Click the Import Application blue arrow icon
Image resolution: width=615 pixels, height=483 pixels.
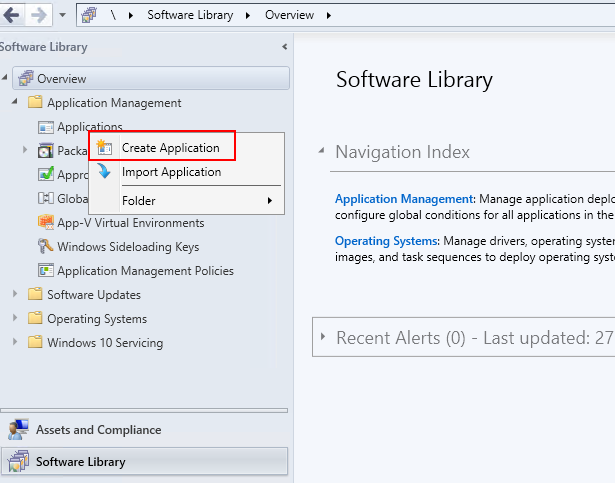[x=104, y=171]
